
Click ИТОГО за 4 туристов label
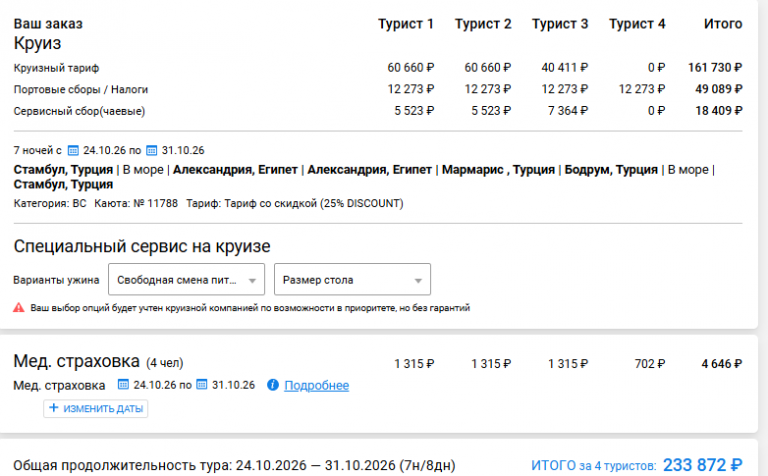coord(594,466)
